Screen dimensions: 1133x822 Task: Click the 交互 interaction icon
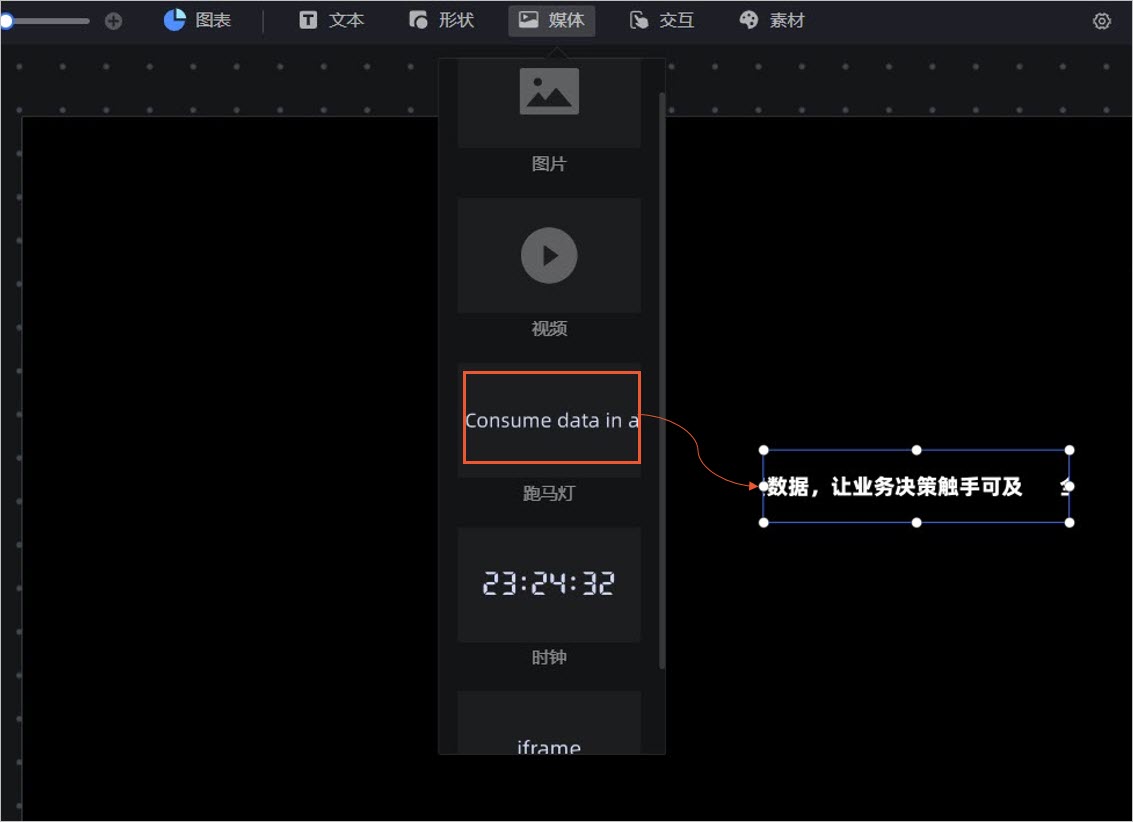[x=661, y=19]
